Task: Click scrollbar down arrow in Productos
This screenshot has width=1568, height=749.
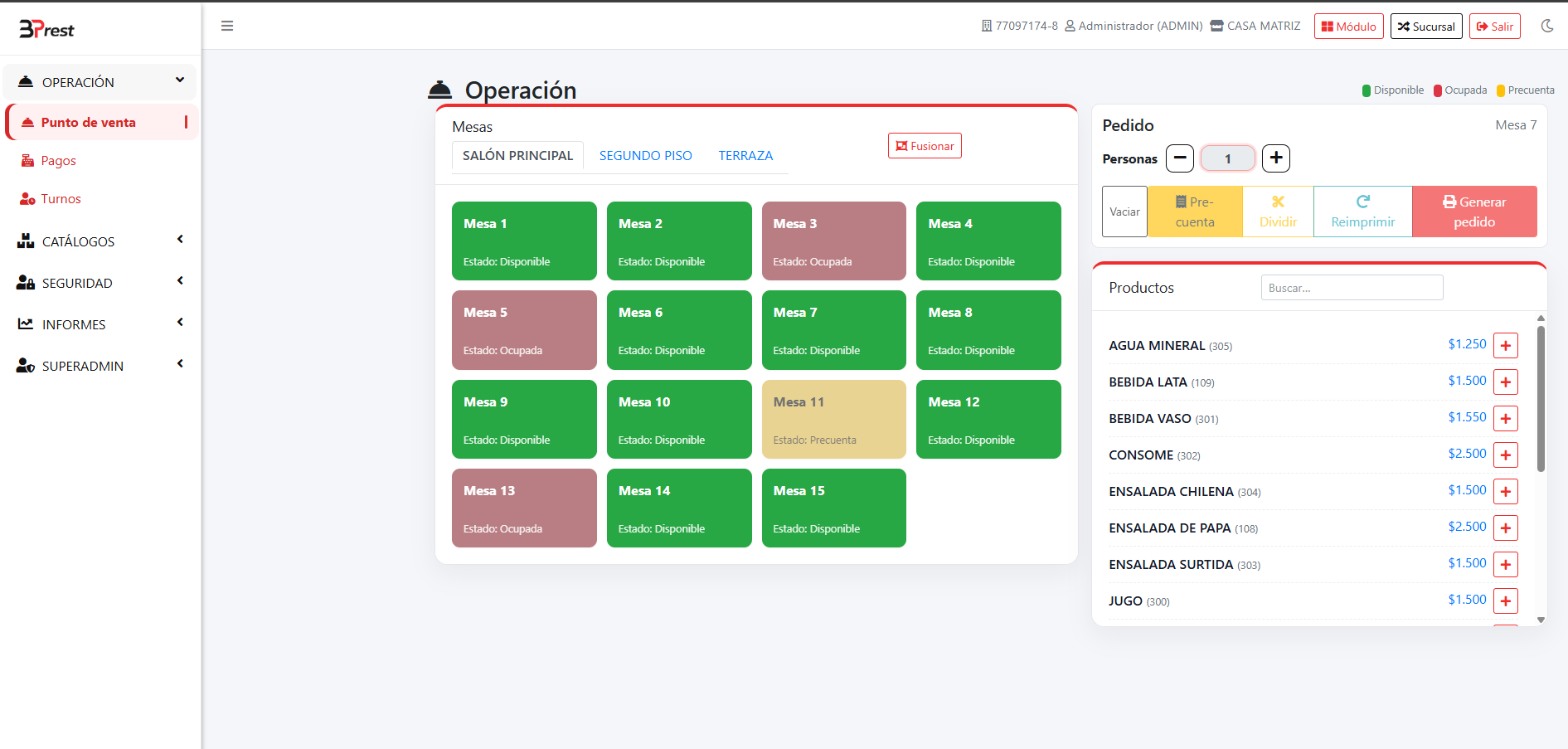Action: (x=1541, y=620)
